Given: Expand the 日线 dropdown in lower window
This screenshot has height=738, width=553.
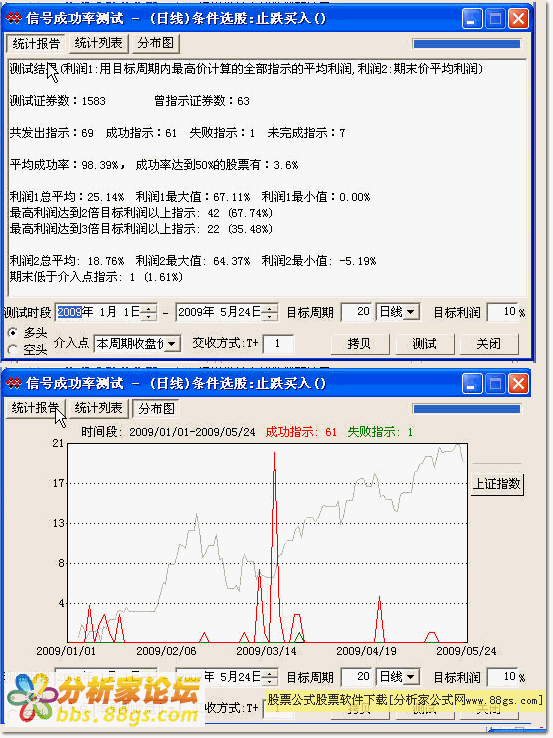Looking at the screenshot, I should [411, 677].
